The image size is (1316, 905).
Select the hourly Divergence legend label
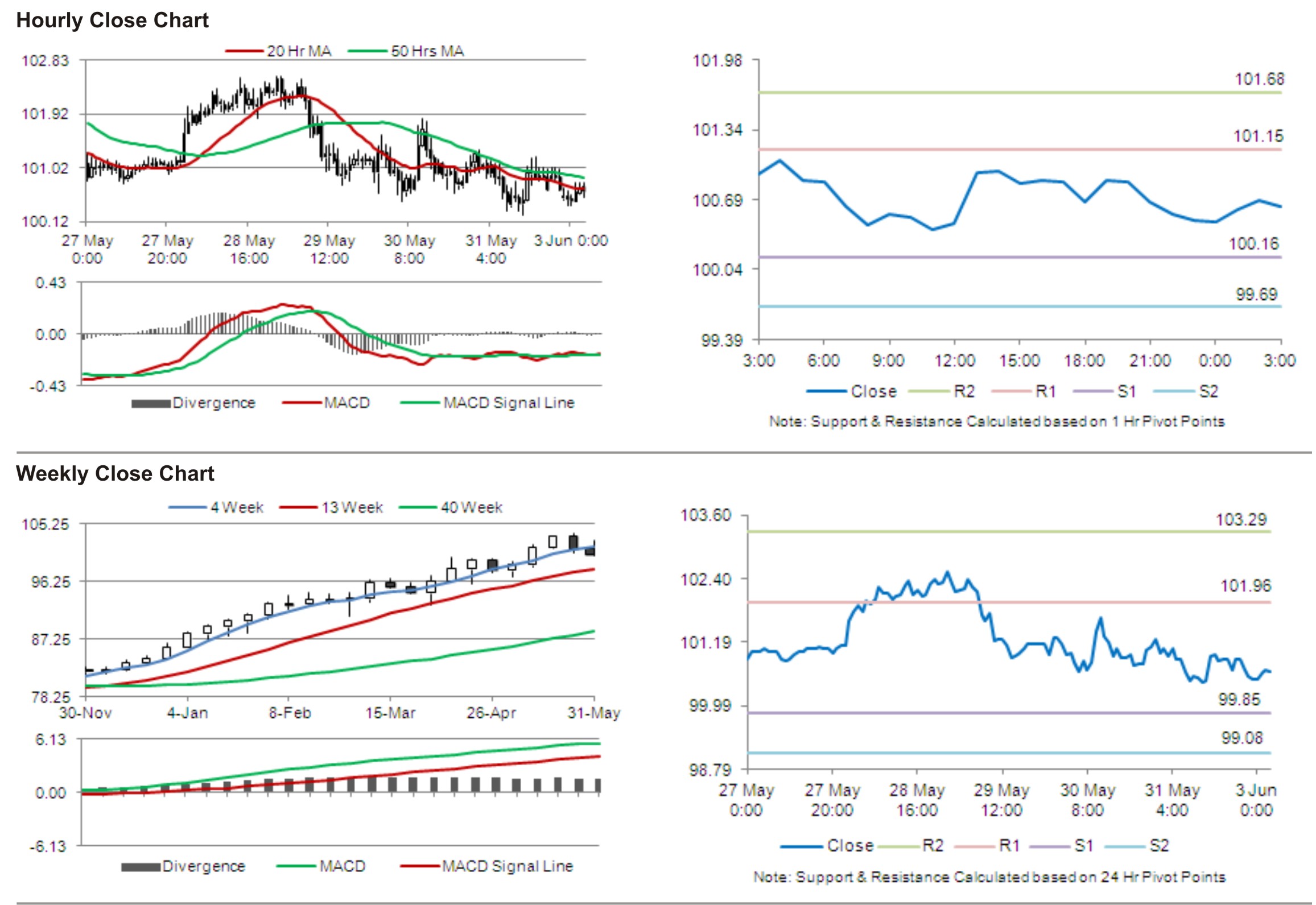[x=214, y=403]
